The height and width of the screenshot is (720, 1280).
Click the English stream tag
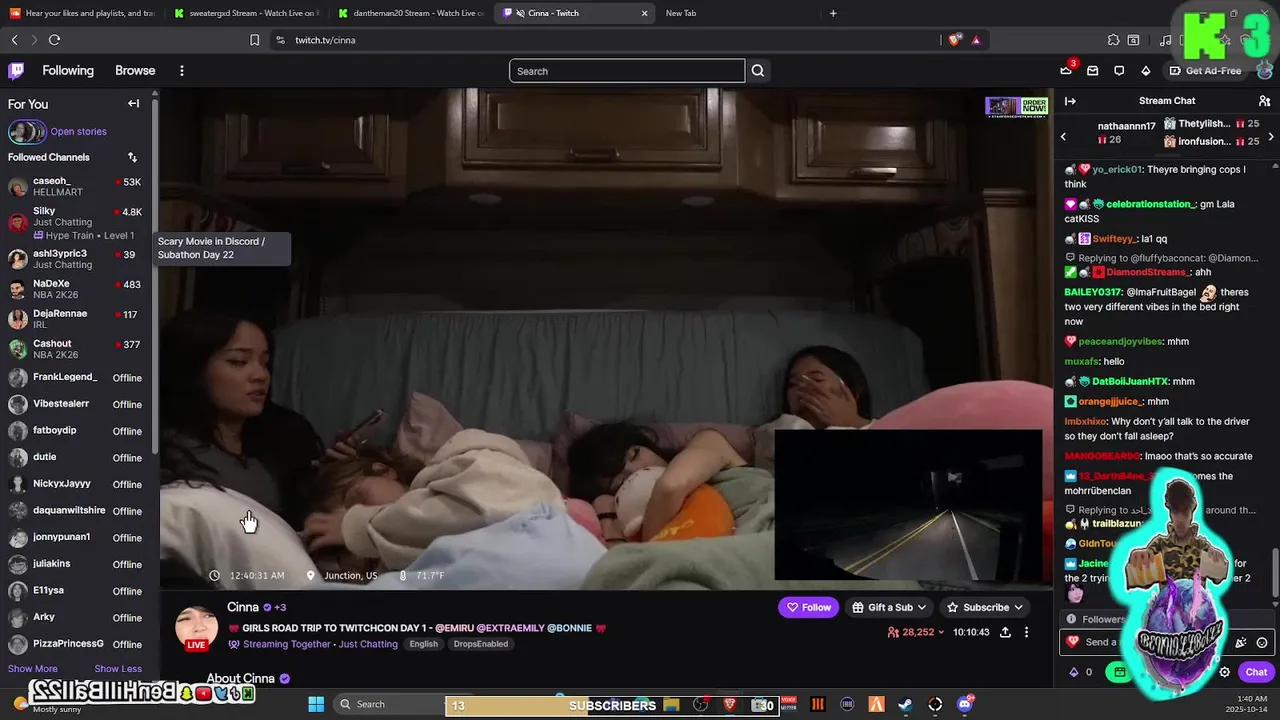423,644
